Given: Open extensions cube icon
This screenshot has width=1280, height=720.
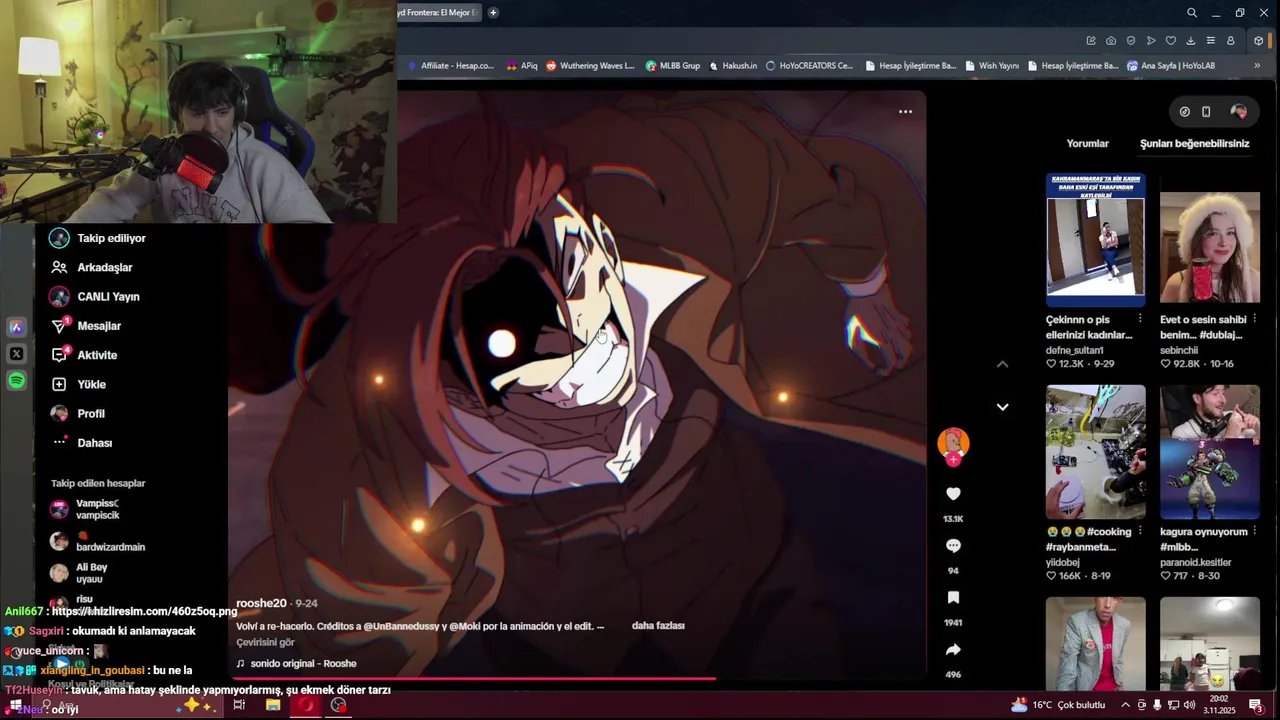Looking at the screenshot, I should [x=1259, y=41].
